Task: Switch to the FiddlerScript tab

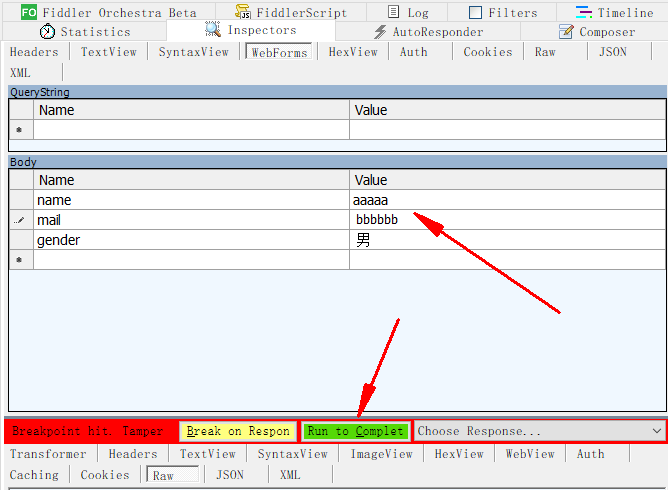Action: click(x=291, y=12)
